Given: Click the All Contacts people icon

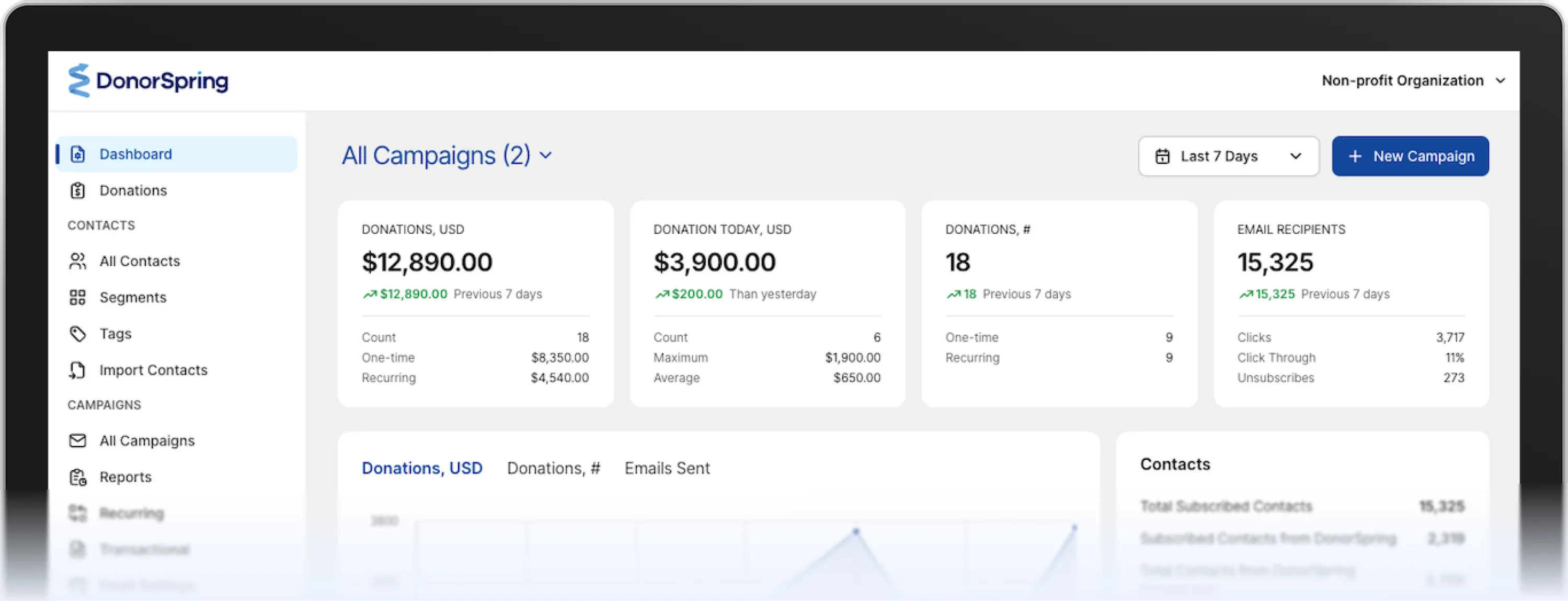Looking at the screenshot, I should 77,260.
